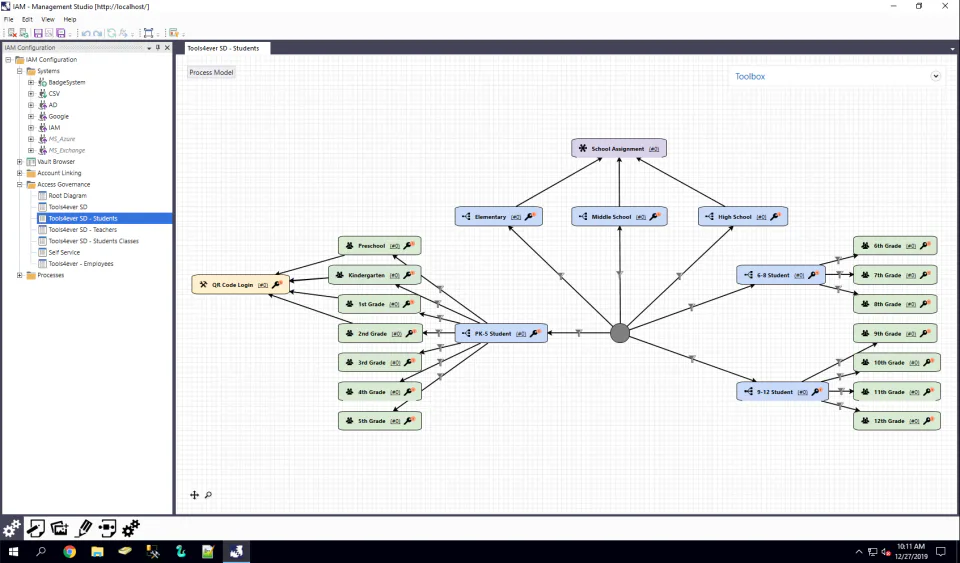Click the Fit-to-screen frame icon in the toolbar
960x563 pixels.
tap(148, 33)
